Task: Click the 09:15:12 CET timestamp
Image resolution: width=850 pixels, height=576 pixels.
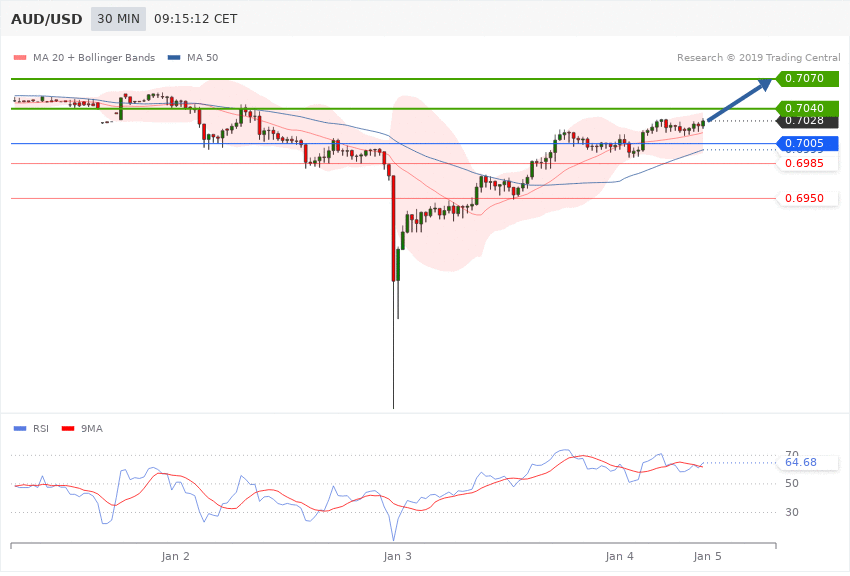Action: point(196,19)
